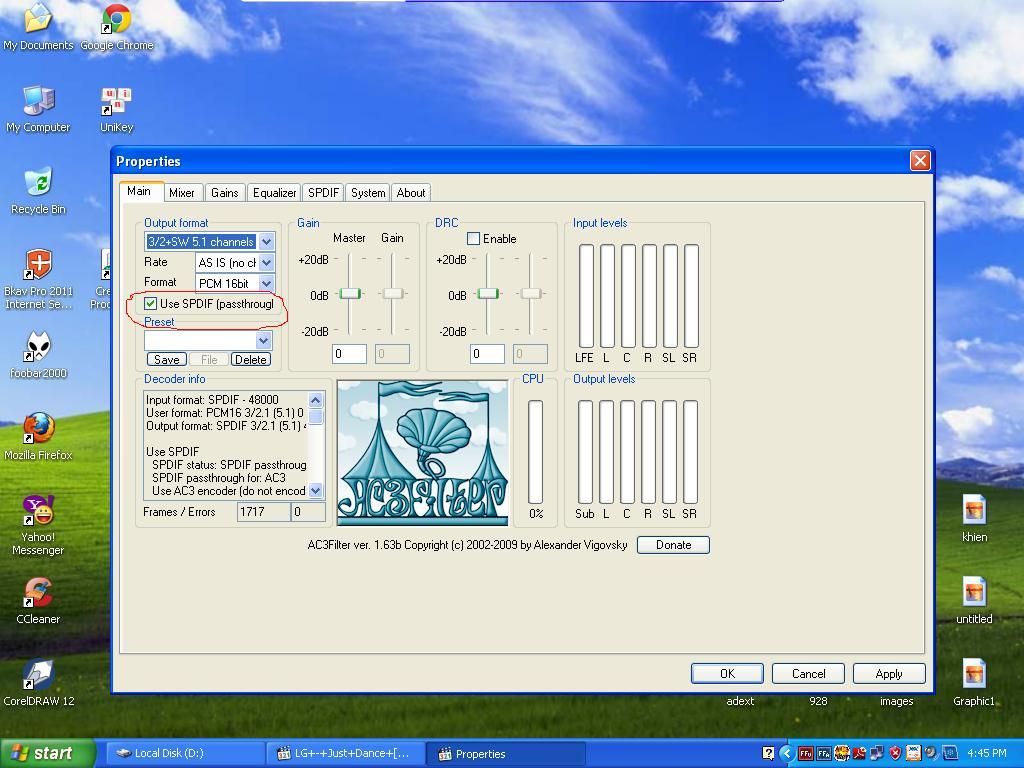Select the Google Chrome desktop shortcut
This screenshot has width=1024, height=768.
pos(116,27)
